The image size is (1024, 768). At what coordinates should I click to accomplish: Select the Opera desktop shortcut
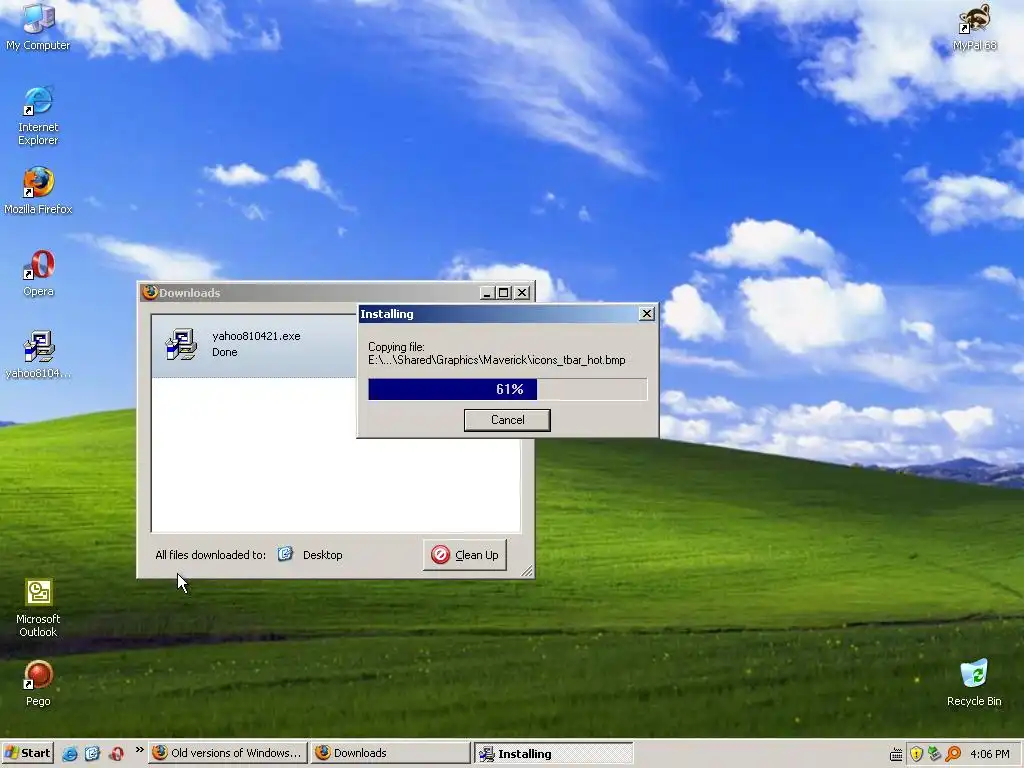tap(39, 273)
